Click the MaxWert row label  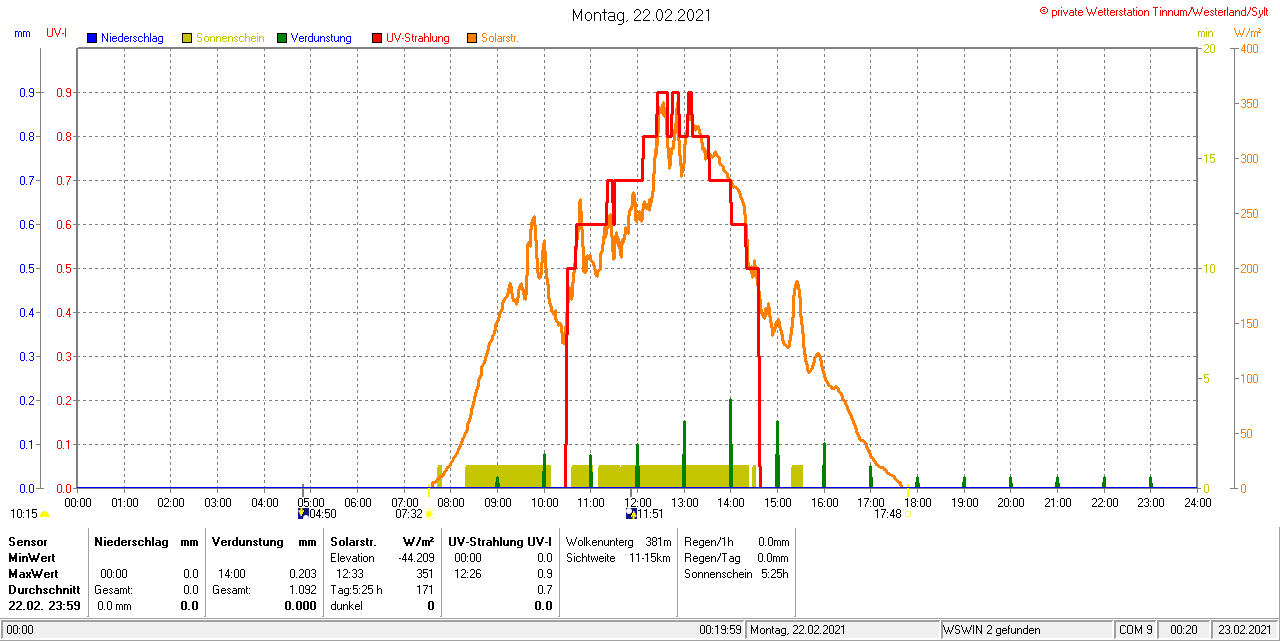32,574
